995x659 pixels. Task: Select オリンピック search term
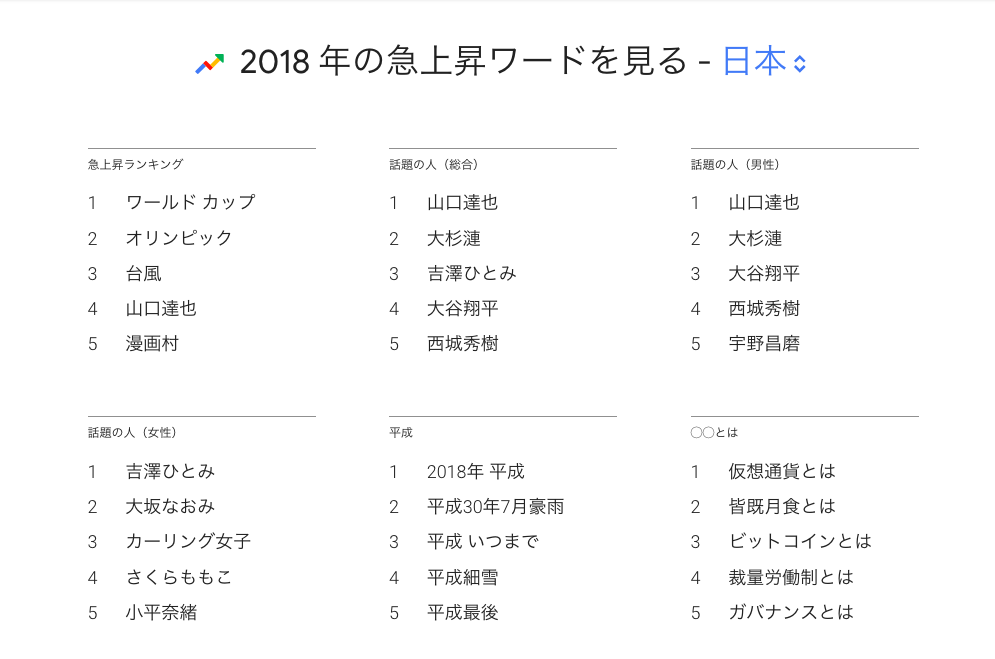click(179, 238)
